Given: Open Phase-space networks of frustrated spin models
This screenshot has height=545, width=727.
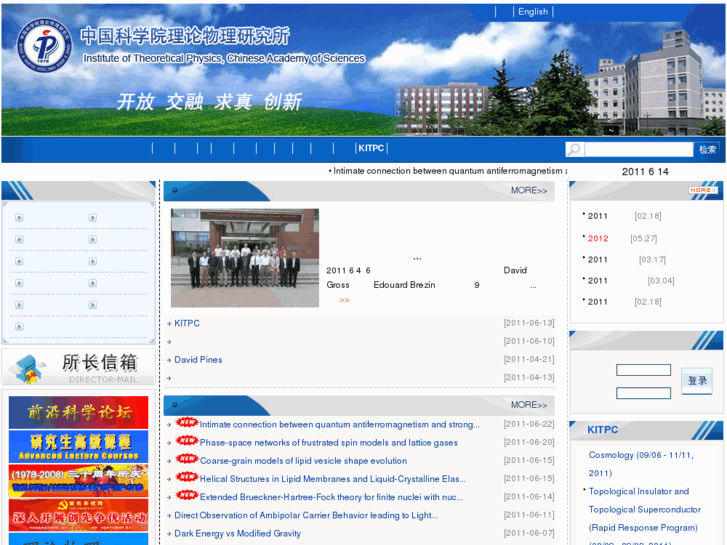Looking at the screenshot, I should tap(328, 442).
